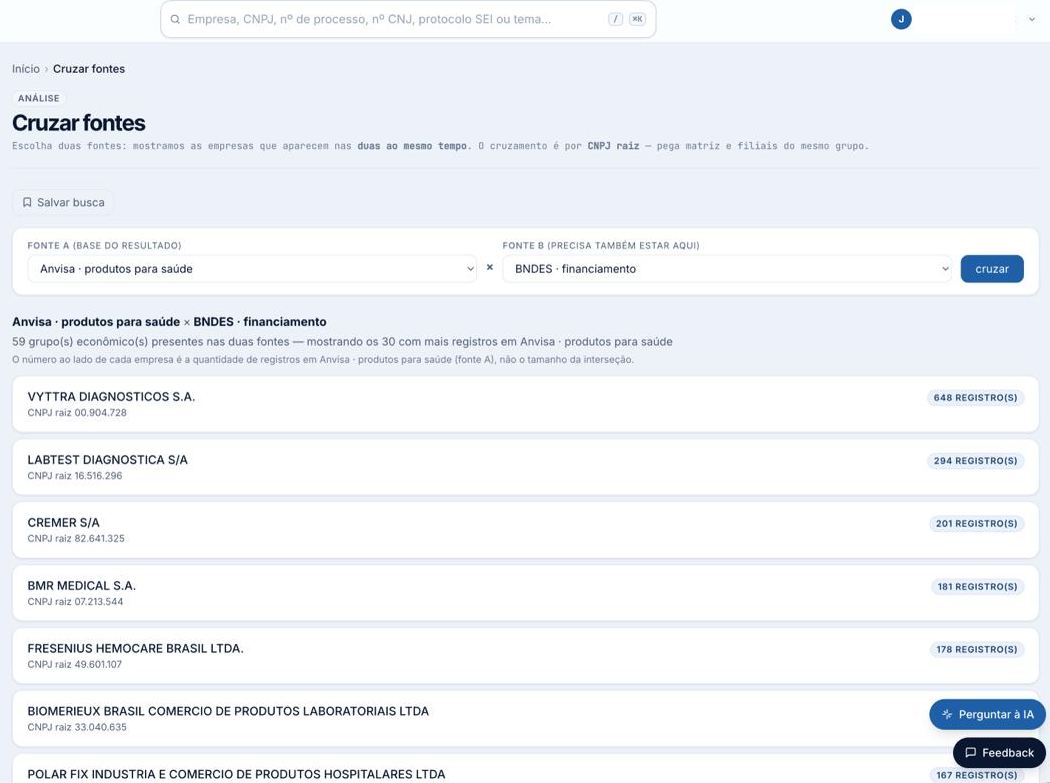Open FRESENIUS HEMOCARE BRASIL LTDA. result
This screenshot has height=783, width=1050.
(526, 656)
